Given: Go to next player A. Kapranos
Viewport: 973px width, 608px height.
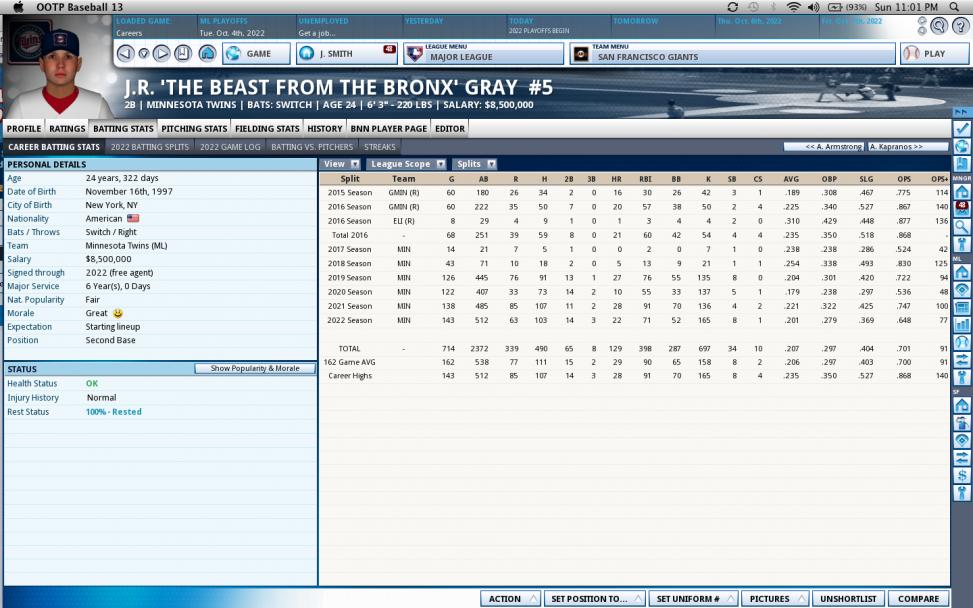Looking at the screenshot, I should pyautogui.click(x=908, y=147).
